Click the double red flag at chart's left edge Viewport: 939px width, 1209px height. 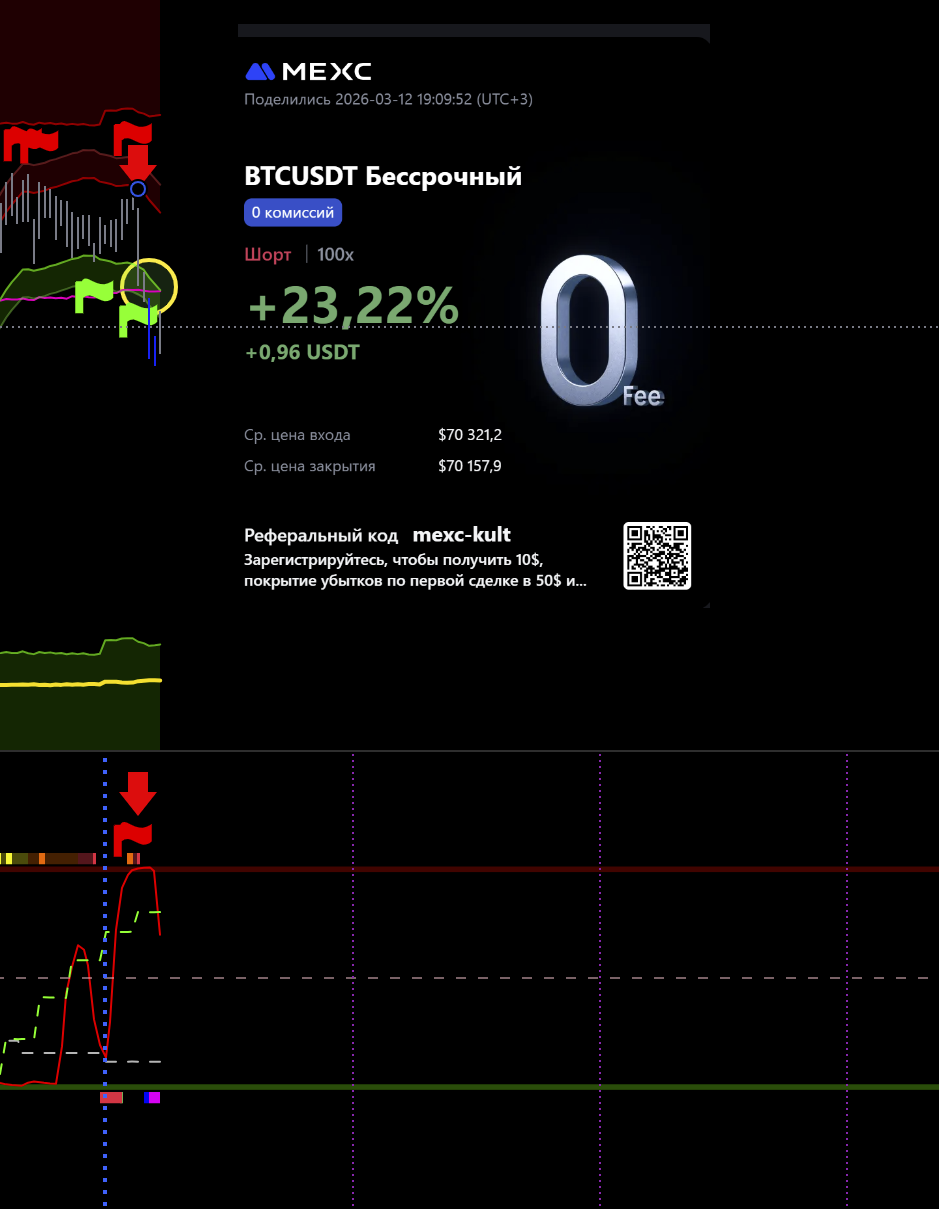pos(30,143)
